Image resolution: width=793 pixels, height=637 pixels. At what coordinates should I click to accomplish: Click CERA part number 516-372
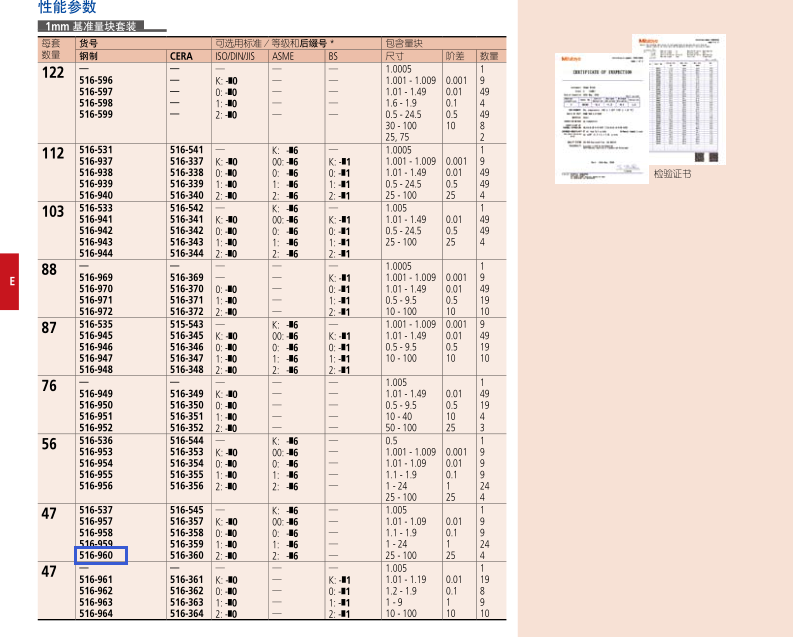tap(187, 311)
